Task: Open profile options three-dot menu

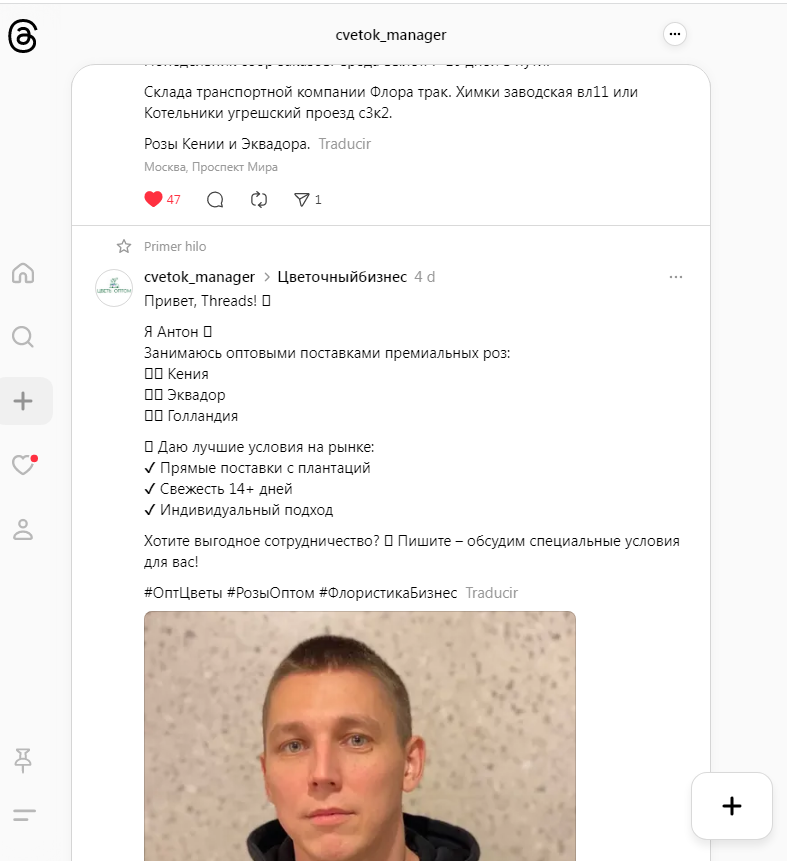Action: [674, 34]
